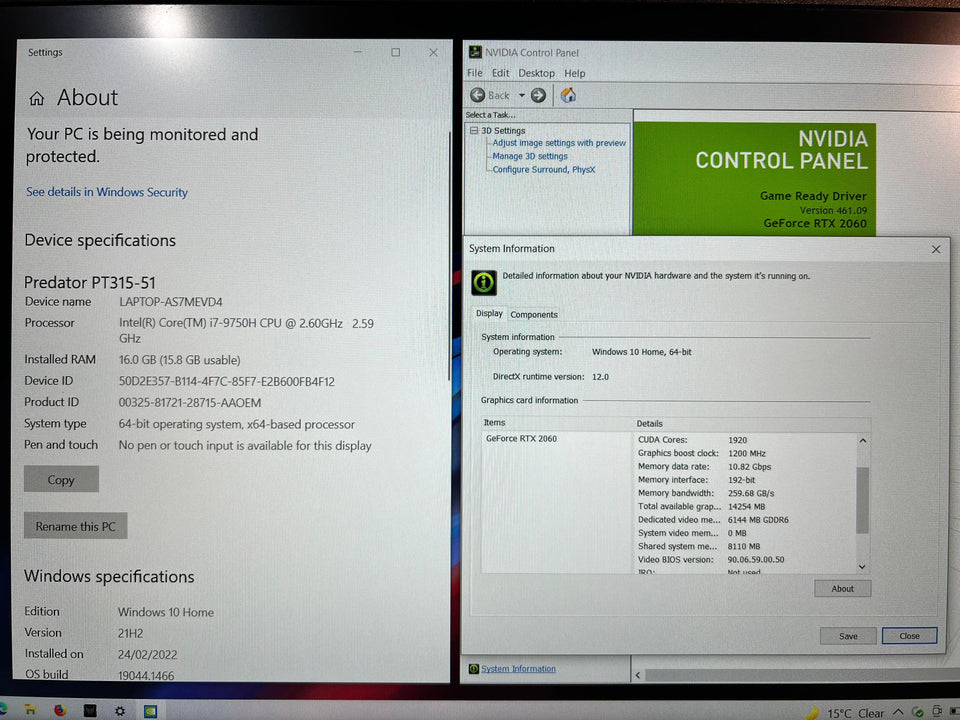This screenshot has height=720, width=960.
Task: Click the Dedicated video memory 6144 MB GDDR6
Action: 758,520
